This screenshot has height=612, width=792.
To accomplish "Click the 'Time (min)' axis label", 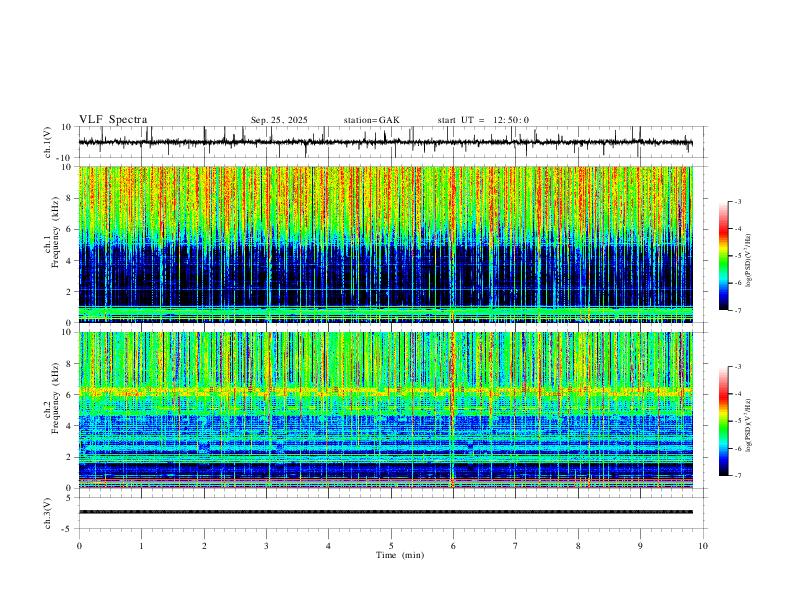I will tap(400, 555).
